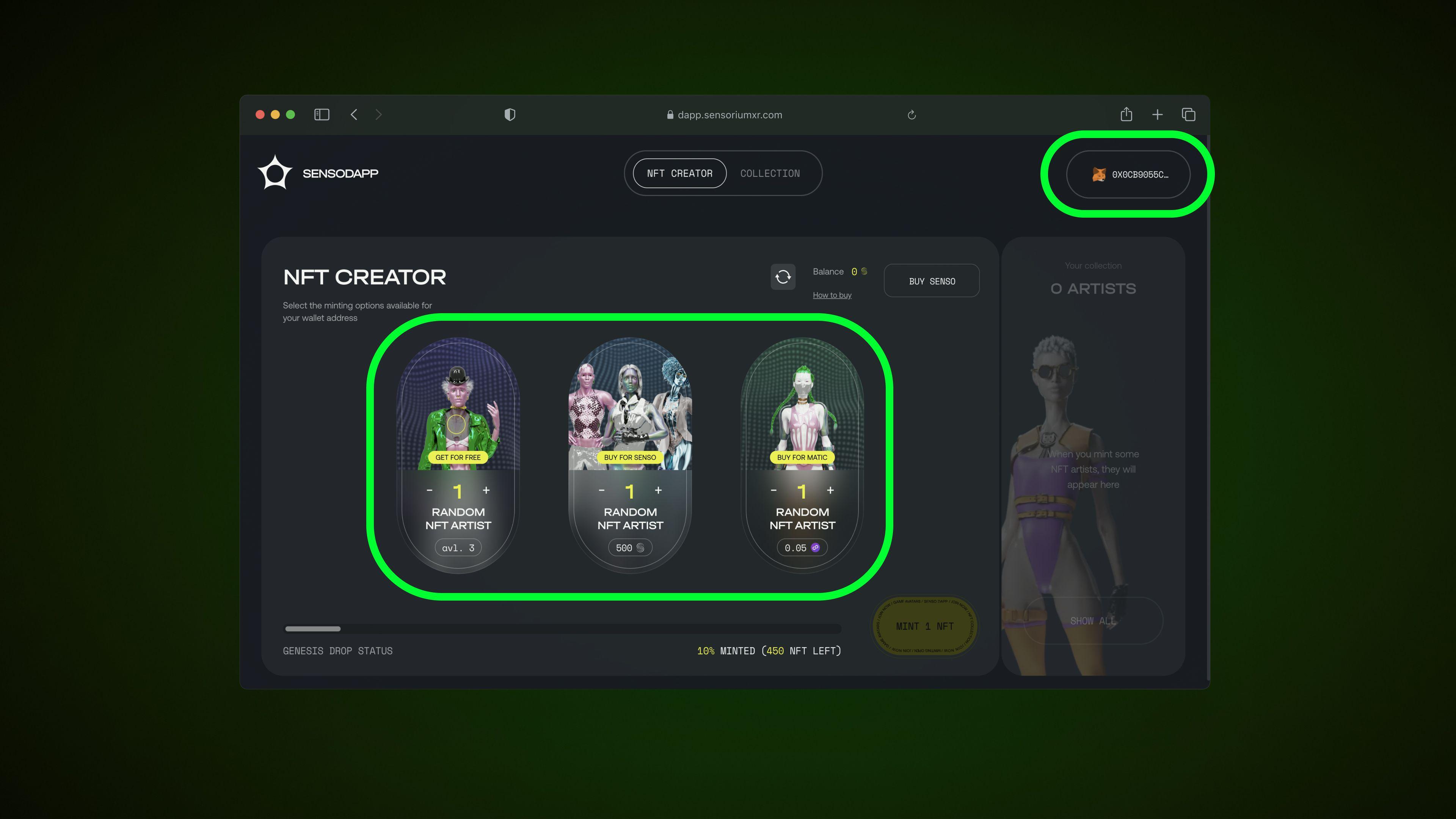Screen dimensions: 1456x819
Task: Open a new browser tab
Action: click(1157, 115)
